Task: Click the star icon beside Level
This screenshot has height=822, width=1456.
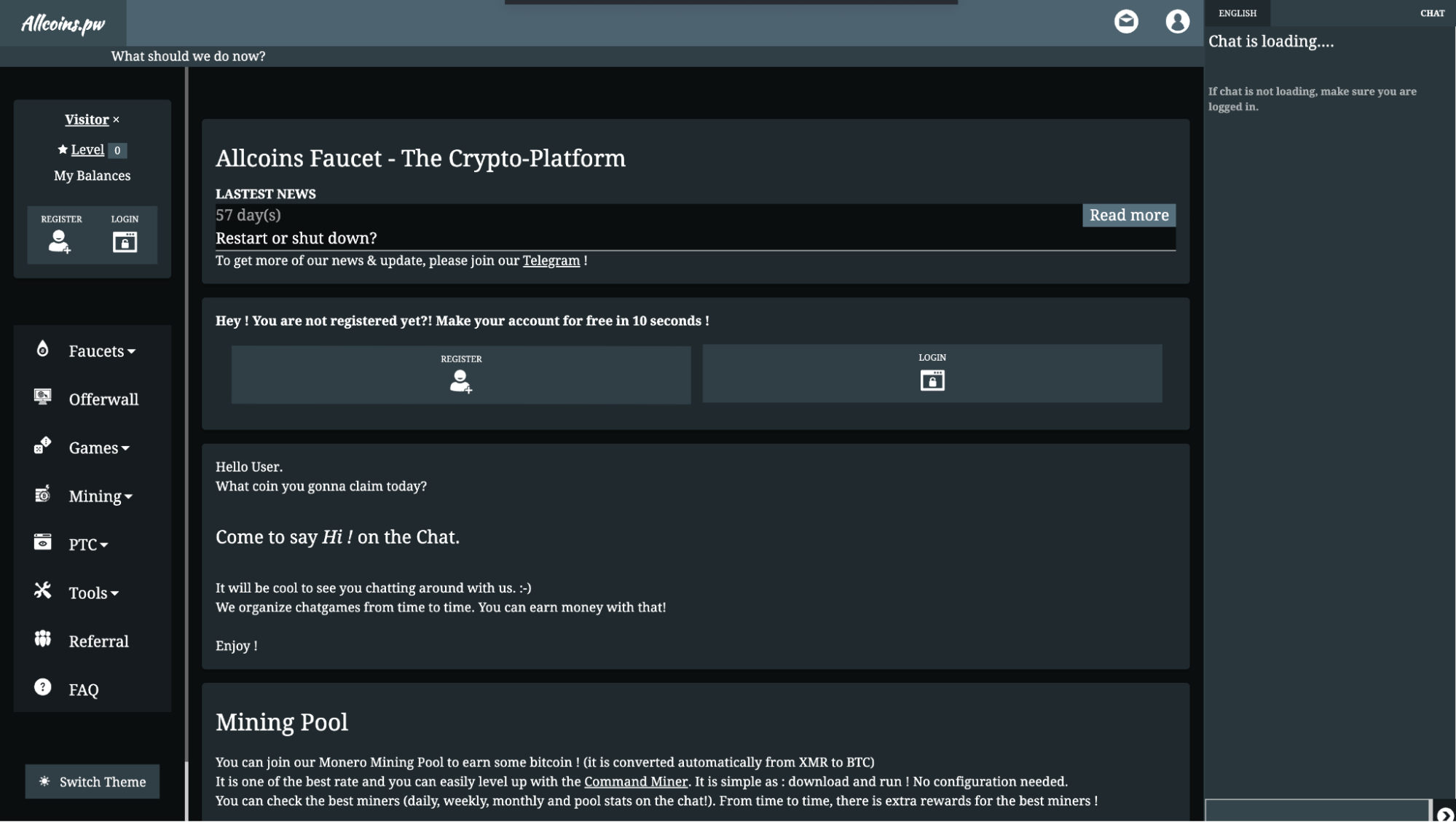Action: (63, 149)
